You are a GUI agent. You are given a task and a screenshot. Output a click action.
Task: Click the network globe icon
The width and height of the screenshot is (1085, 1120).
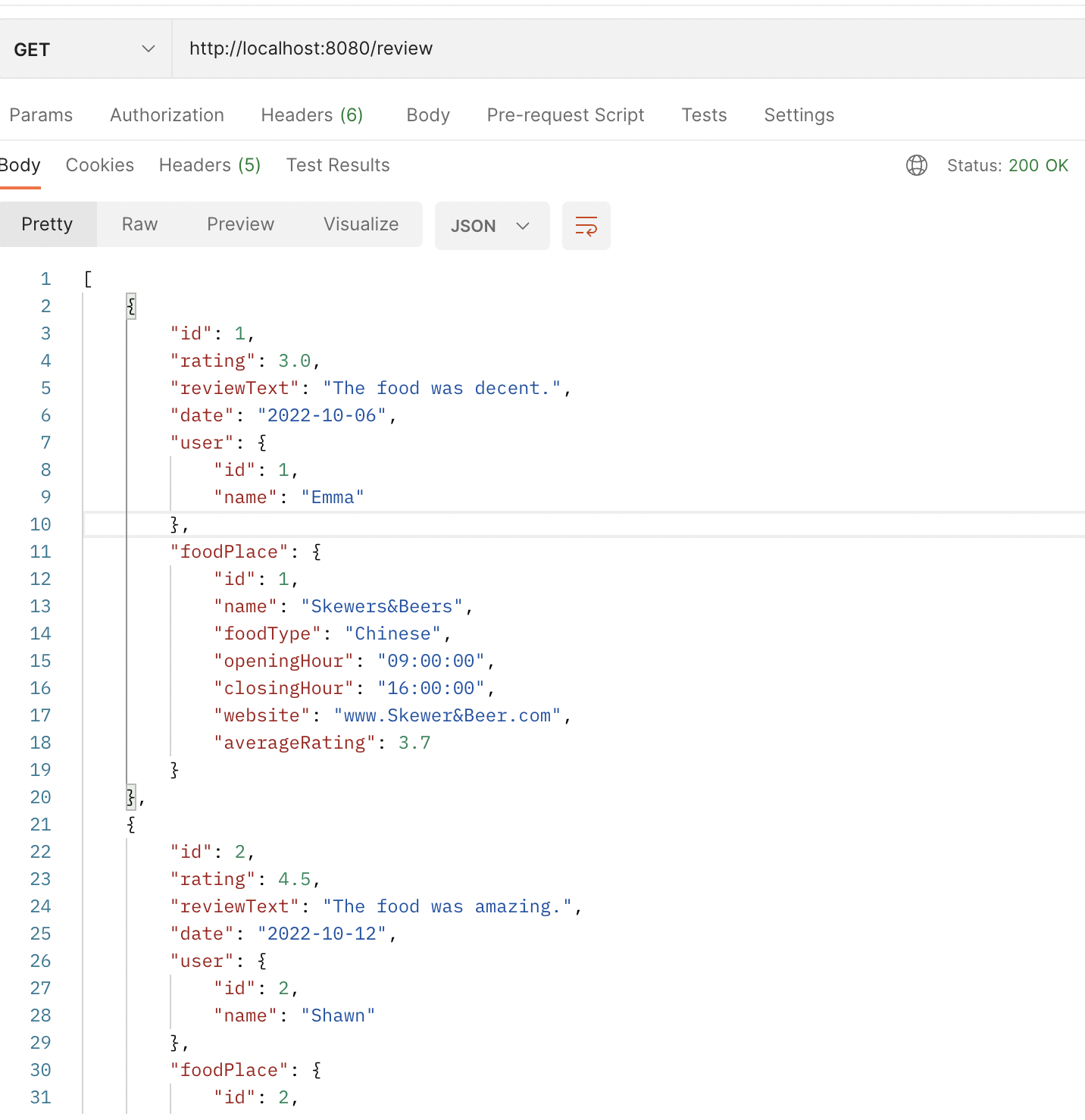[x=917, y=165]
